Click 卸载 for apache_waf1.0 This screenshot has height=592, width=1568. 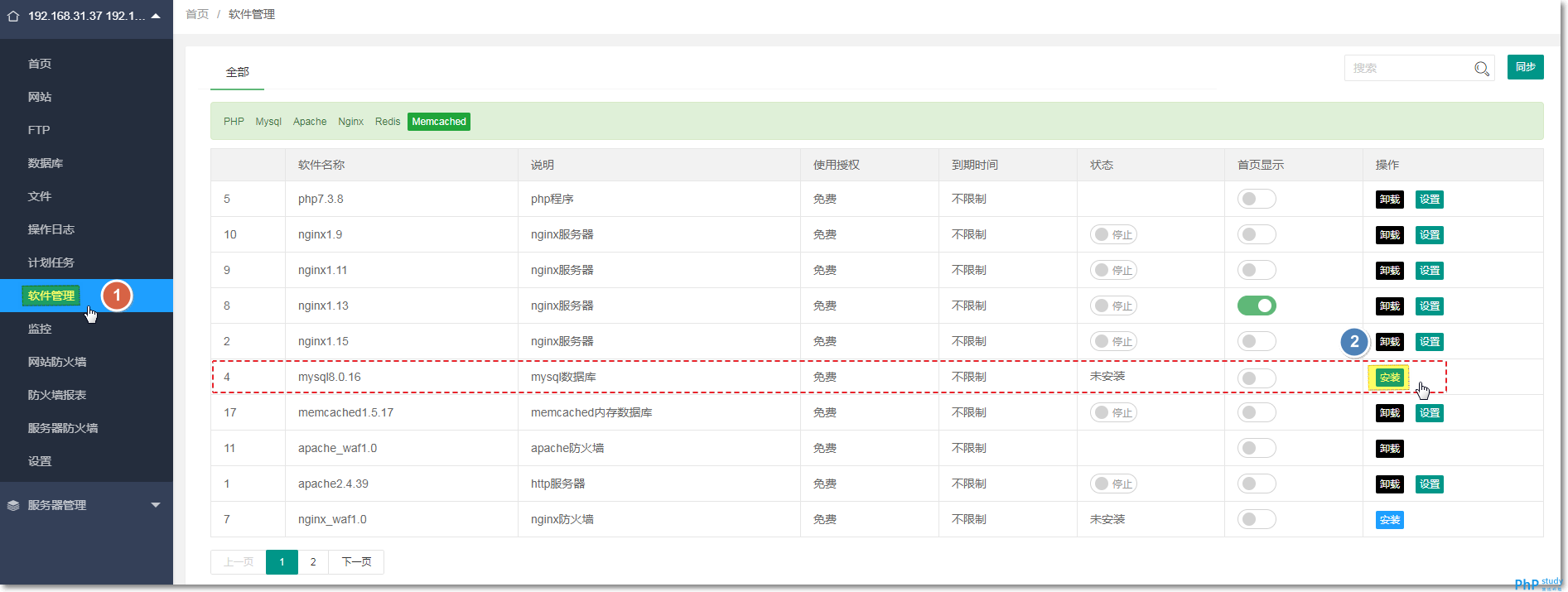[1389, 449]
